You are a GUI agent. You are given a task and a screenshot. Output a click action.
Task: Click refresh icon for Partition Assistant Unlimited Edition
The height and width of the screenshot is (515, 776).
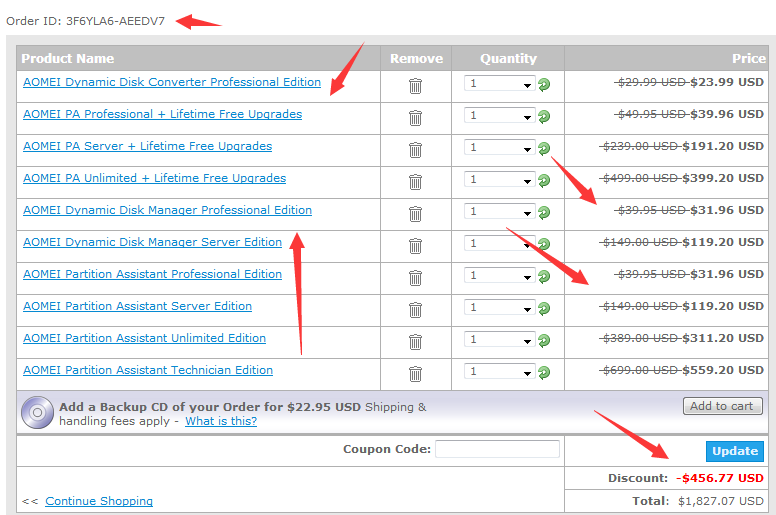pos(544,340)
